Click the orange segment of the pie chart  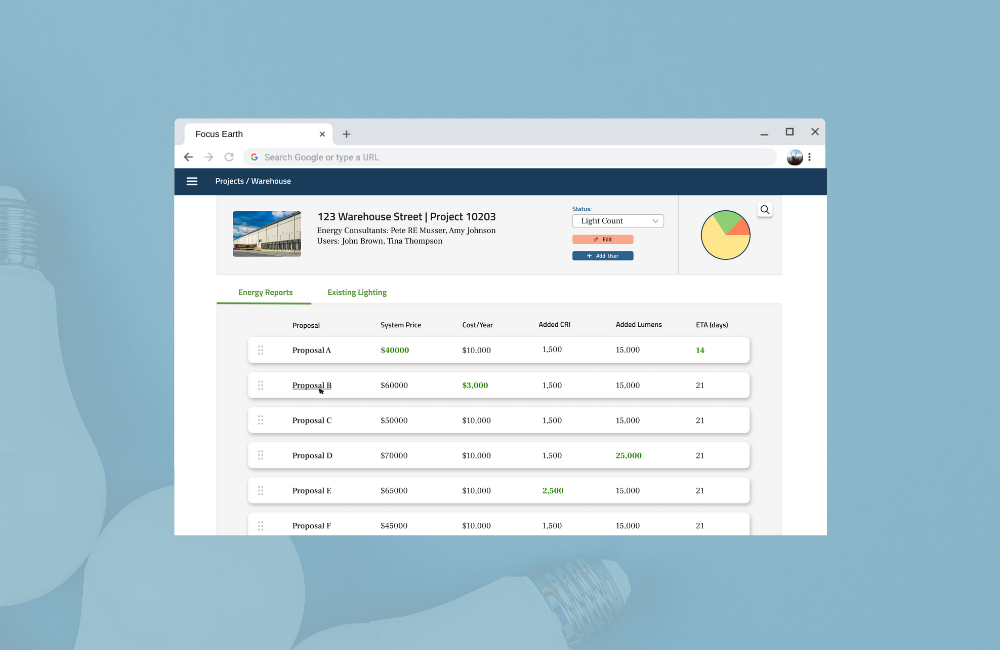pos(741,228)
